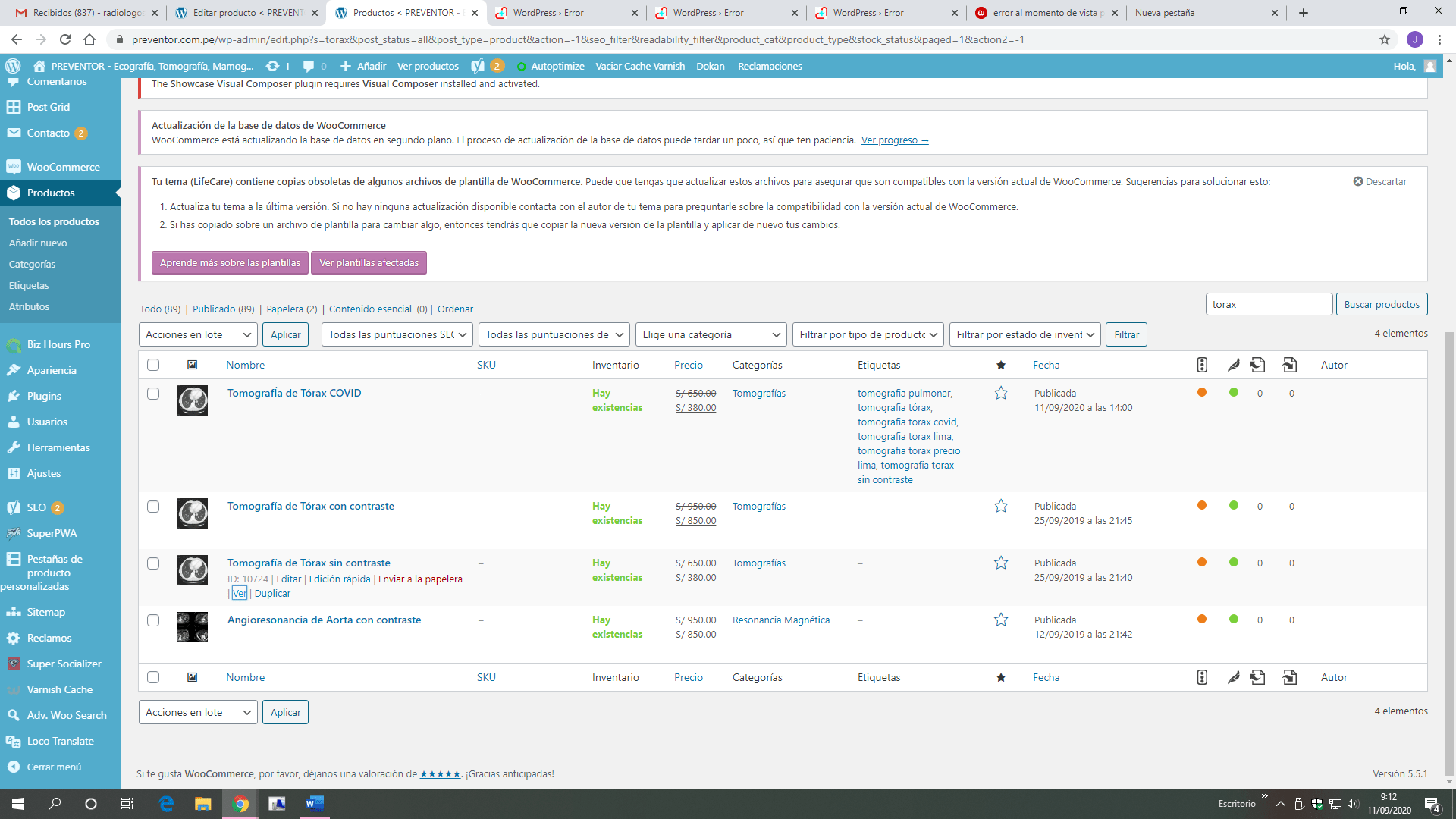Viewport: 1456px width, 819px height.
Task: Check the select-all box in table footer
Action: pos(153,677)
